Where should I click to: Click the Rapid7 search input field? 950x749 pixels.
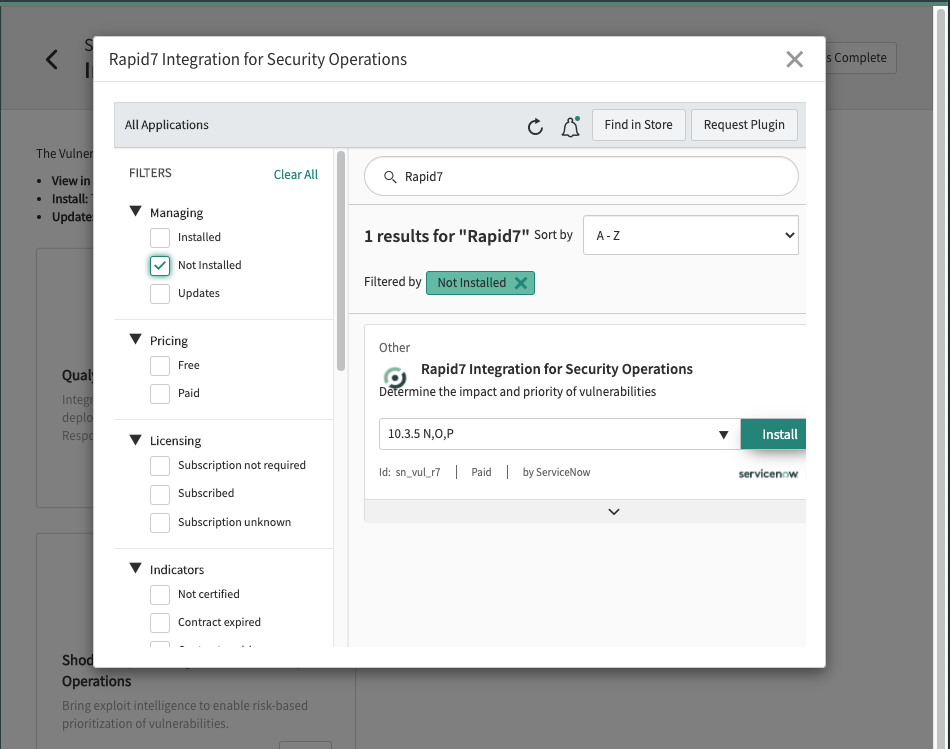coord(581,176)
